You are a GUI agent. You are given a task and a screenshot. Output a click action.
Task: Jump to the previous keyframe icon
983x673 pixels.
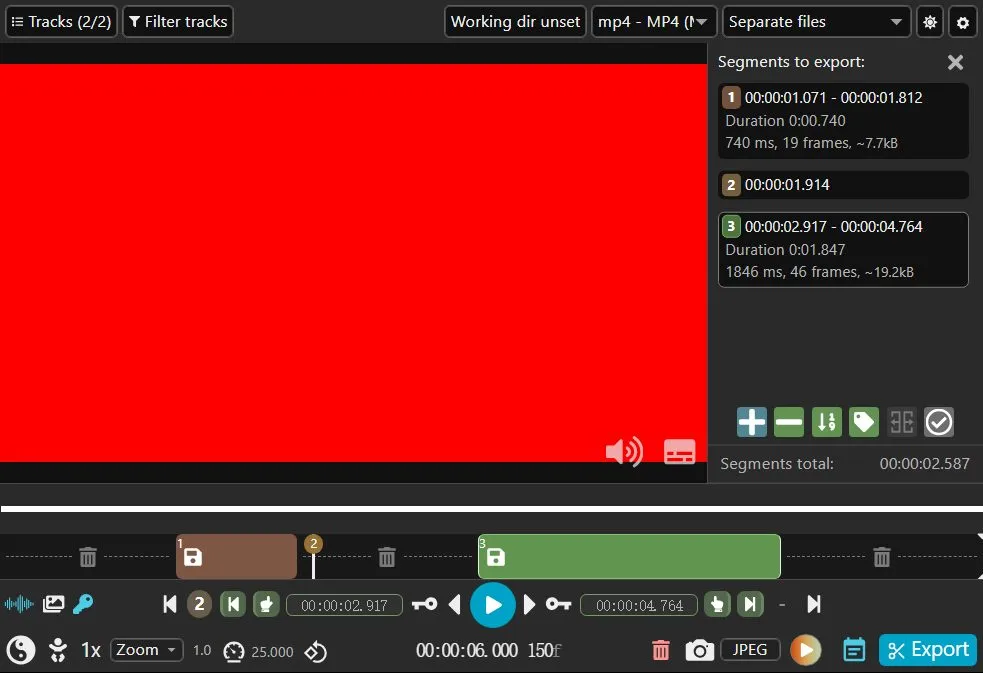click(424, 604)
